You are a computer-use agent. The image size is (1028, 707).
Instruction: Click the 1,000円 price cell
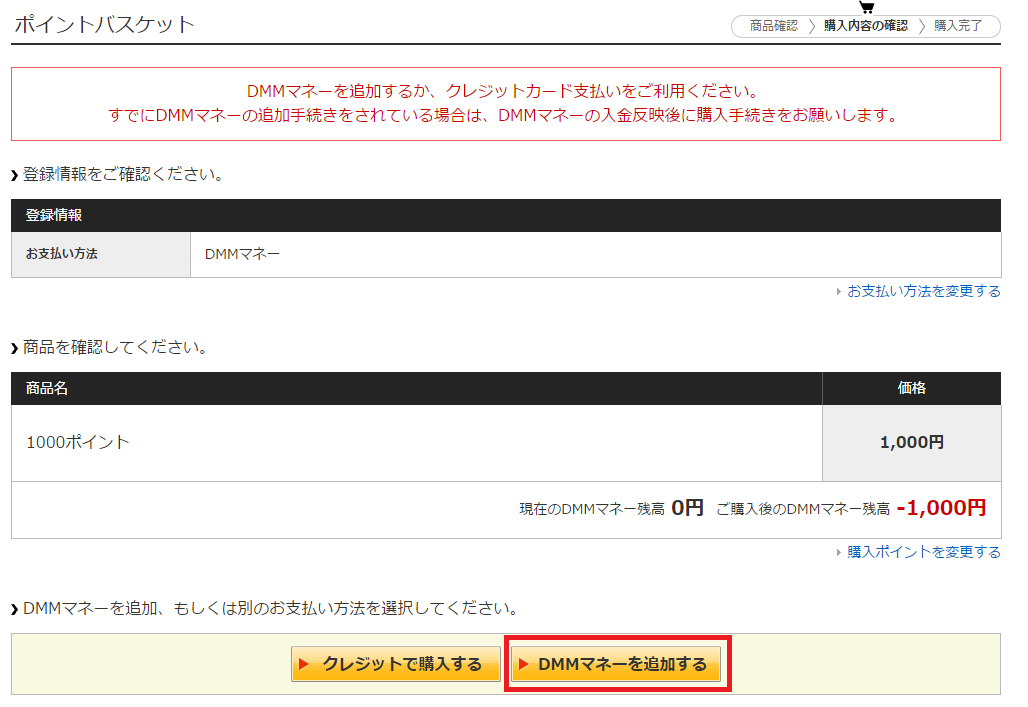coord(911,442)
